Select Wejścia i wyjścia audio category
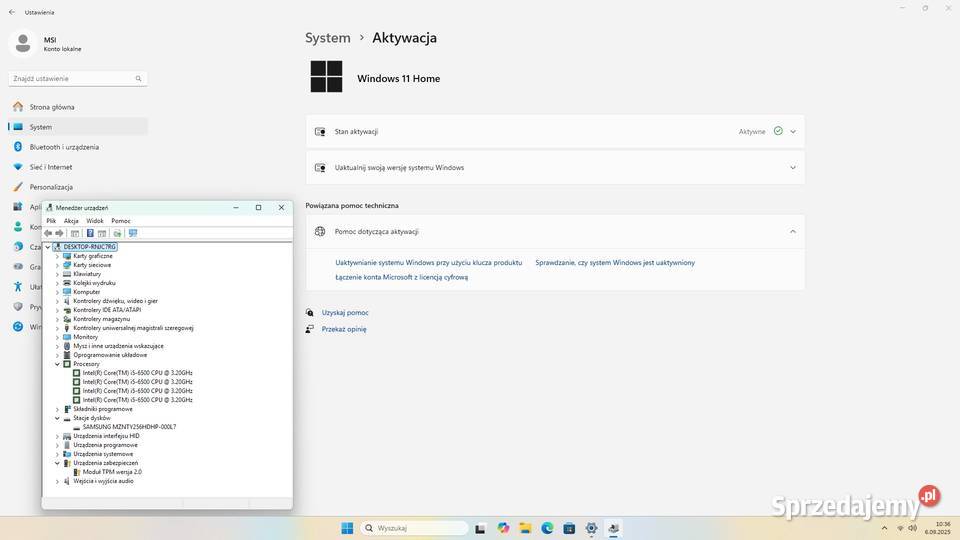Image resolution: width=960 pixels, height=540 pixels. coord(103,481)
